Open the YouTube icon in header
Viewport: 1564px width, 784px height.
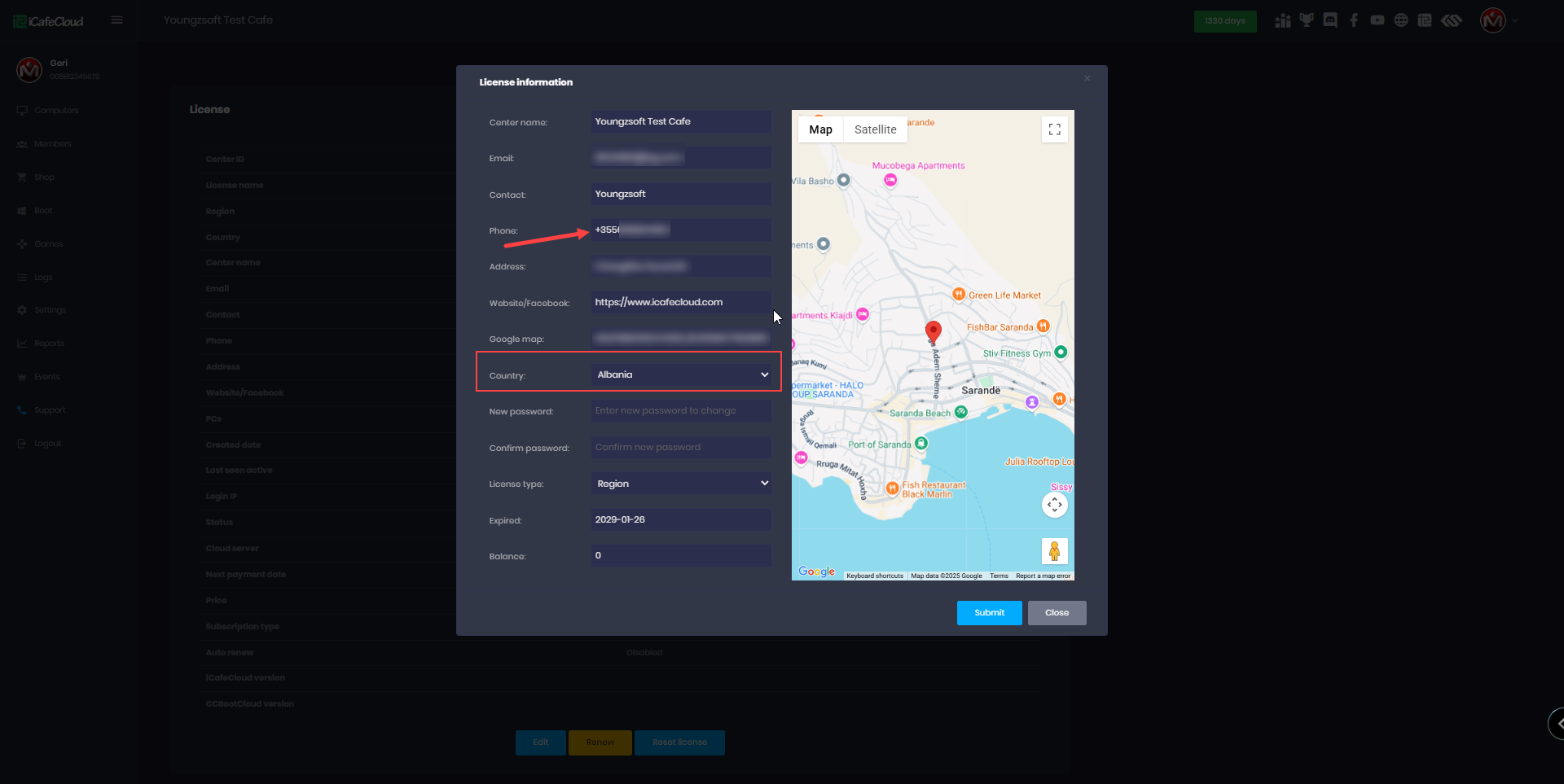point(1377,20)
